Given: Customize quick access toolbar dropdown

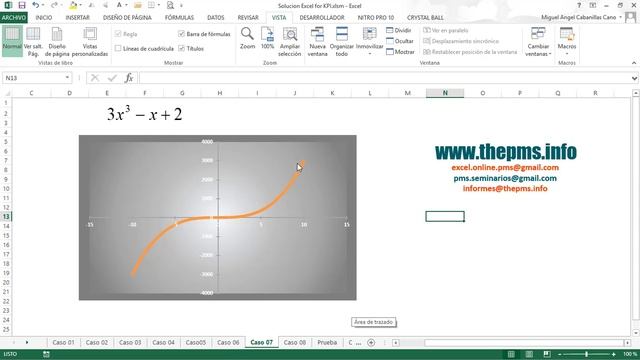Looking at the screenshot, I should pos(181,5).
